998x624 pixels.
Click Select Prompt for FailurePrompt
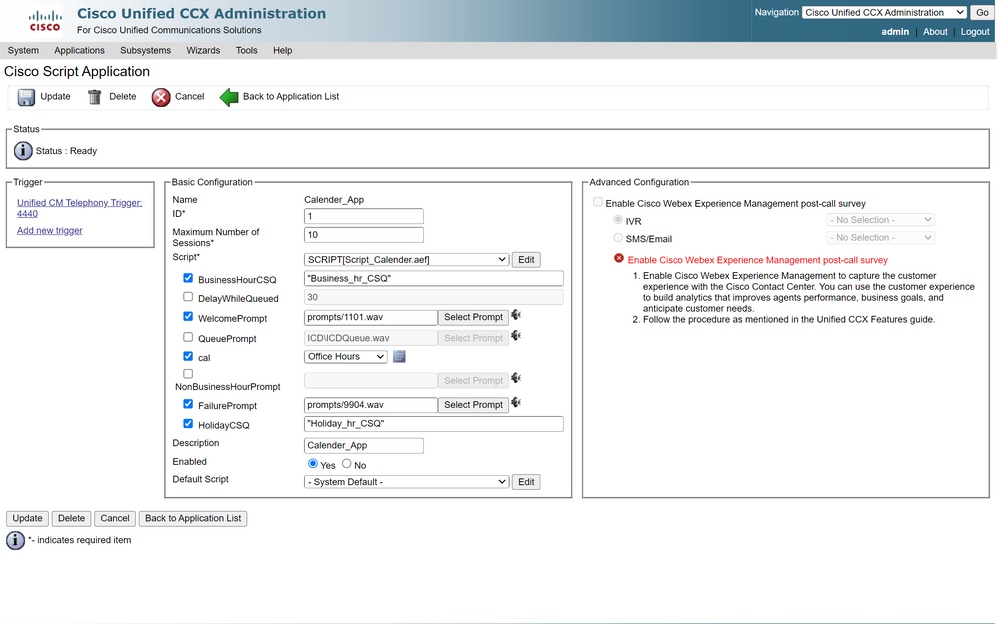point(473,405)
